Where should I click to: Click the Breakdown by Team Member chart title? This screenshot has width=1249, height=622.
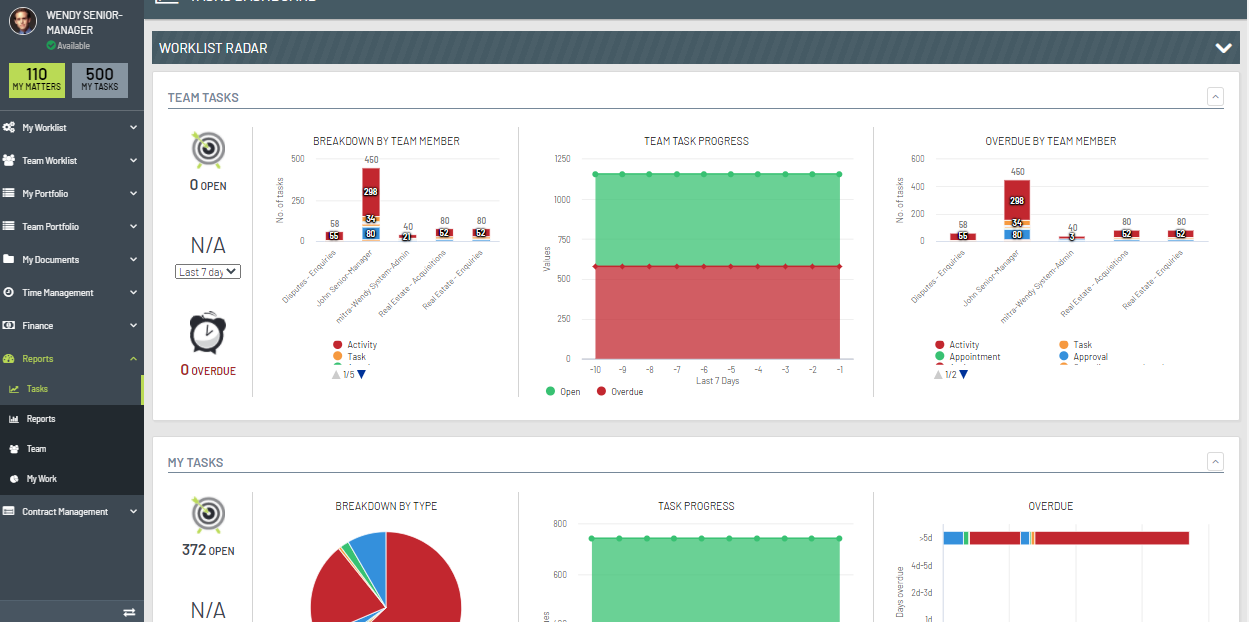[x=386, y=141]
